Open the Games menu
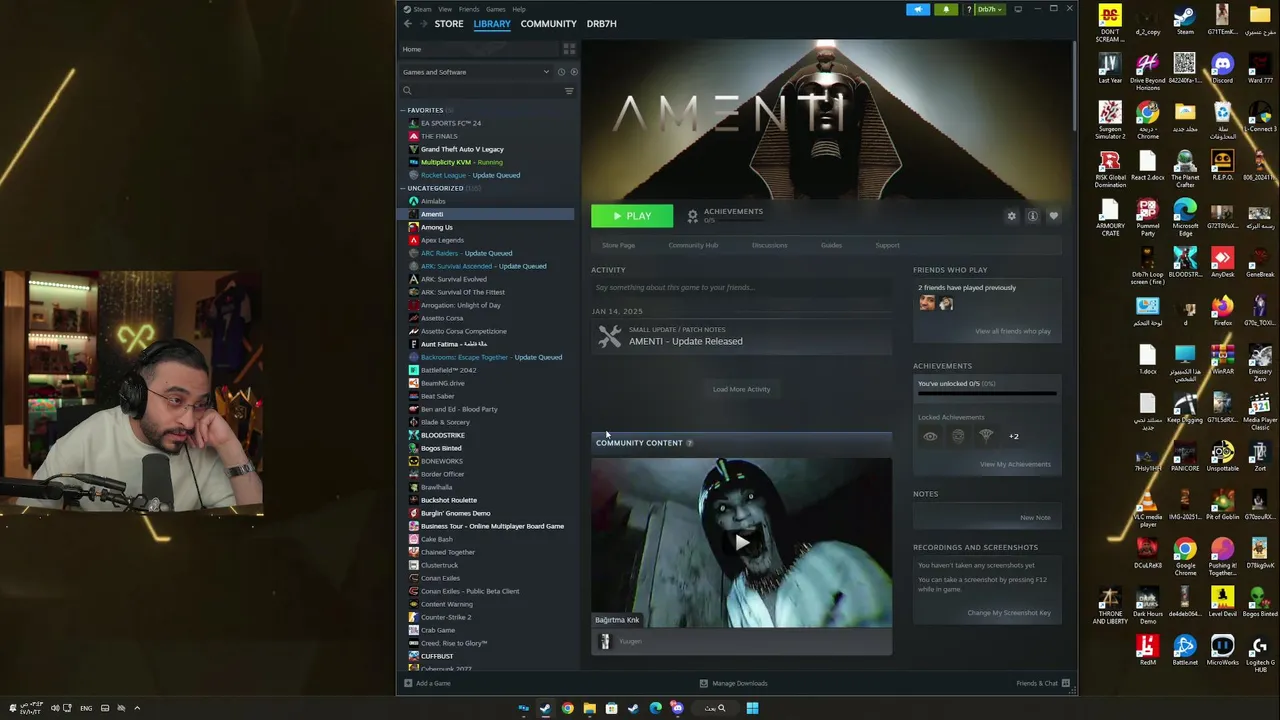 [496, 9]
